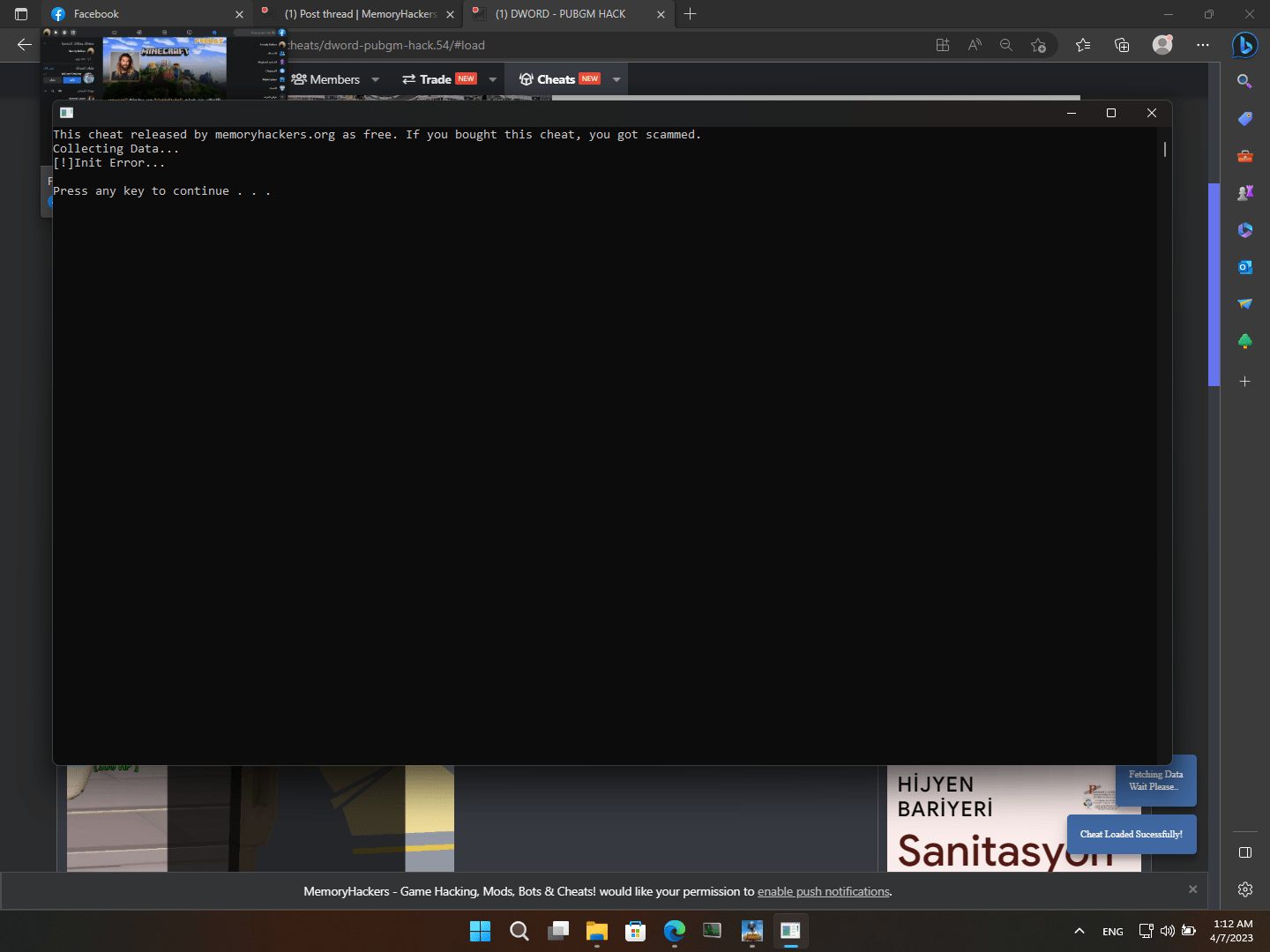Open the Windows Start menu
This screenshot has width=1270, height=952.
[x=480, y=931]
